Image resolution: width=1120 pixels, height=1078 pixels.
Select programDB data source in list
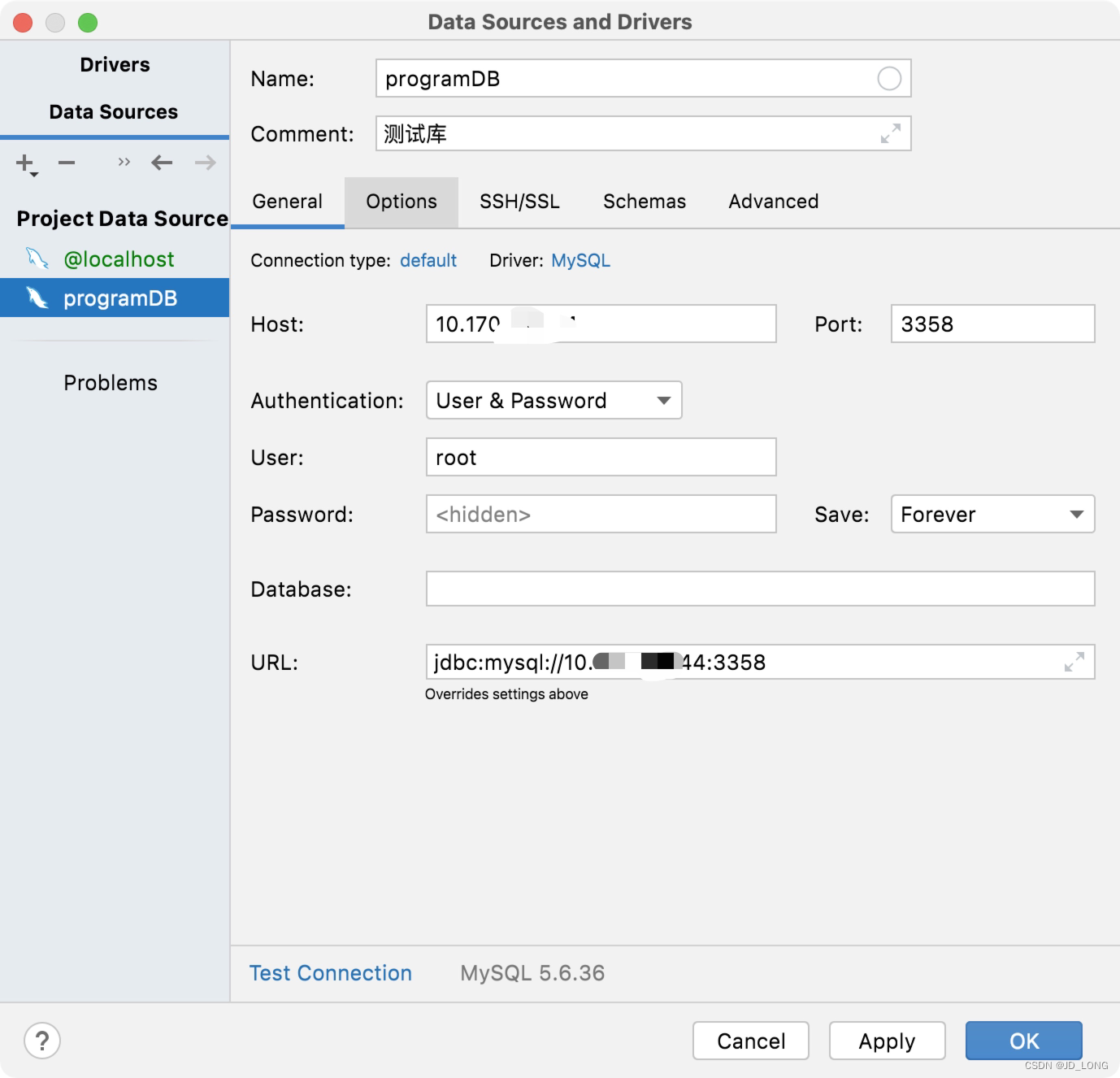tap(115, 298)
